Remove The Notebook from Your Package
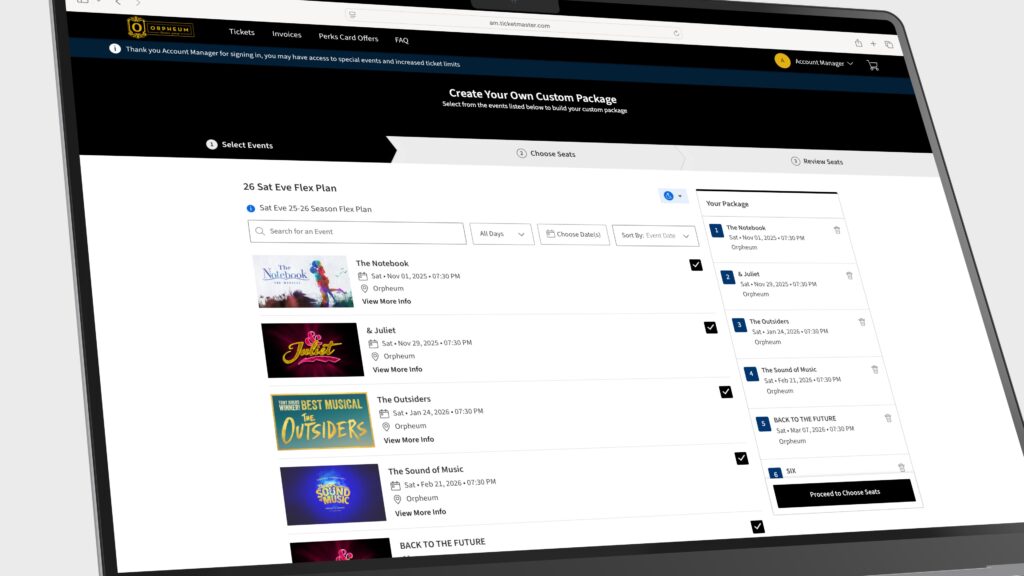This screenshot has width=1024, height=576. click(x=837, y=230)
